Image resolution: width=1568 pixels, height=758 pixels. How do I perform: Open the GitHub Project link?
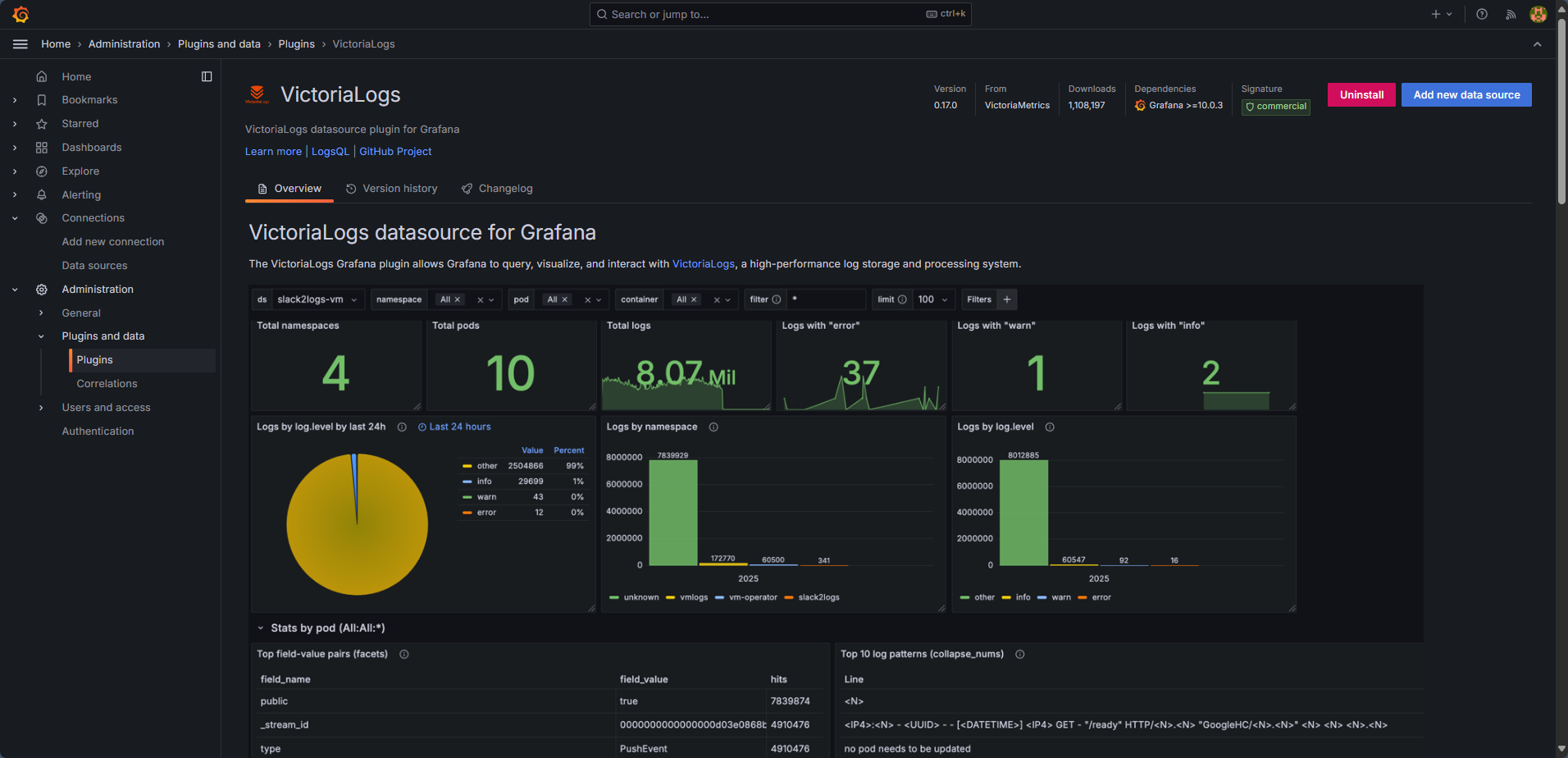[x=394, y=151]
